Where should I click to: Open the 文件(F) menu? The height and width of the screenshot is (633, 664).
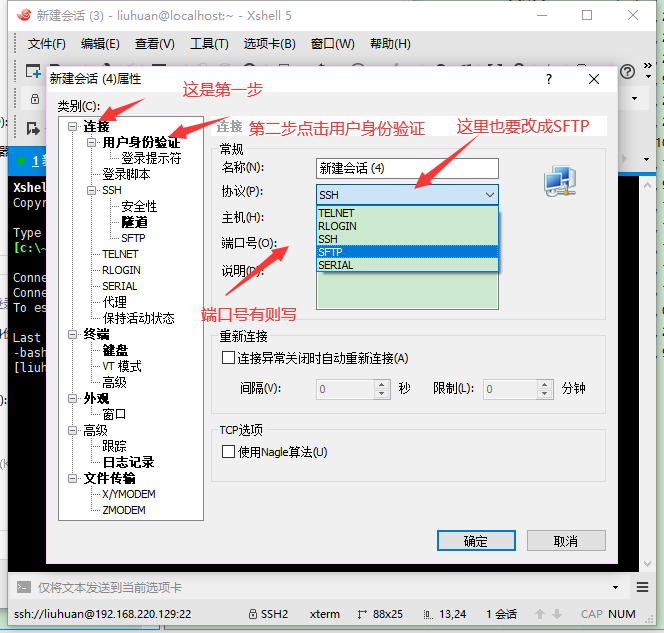click(47, 44)
